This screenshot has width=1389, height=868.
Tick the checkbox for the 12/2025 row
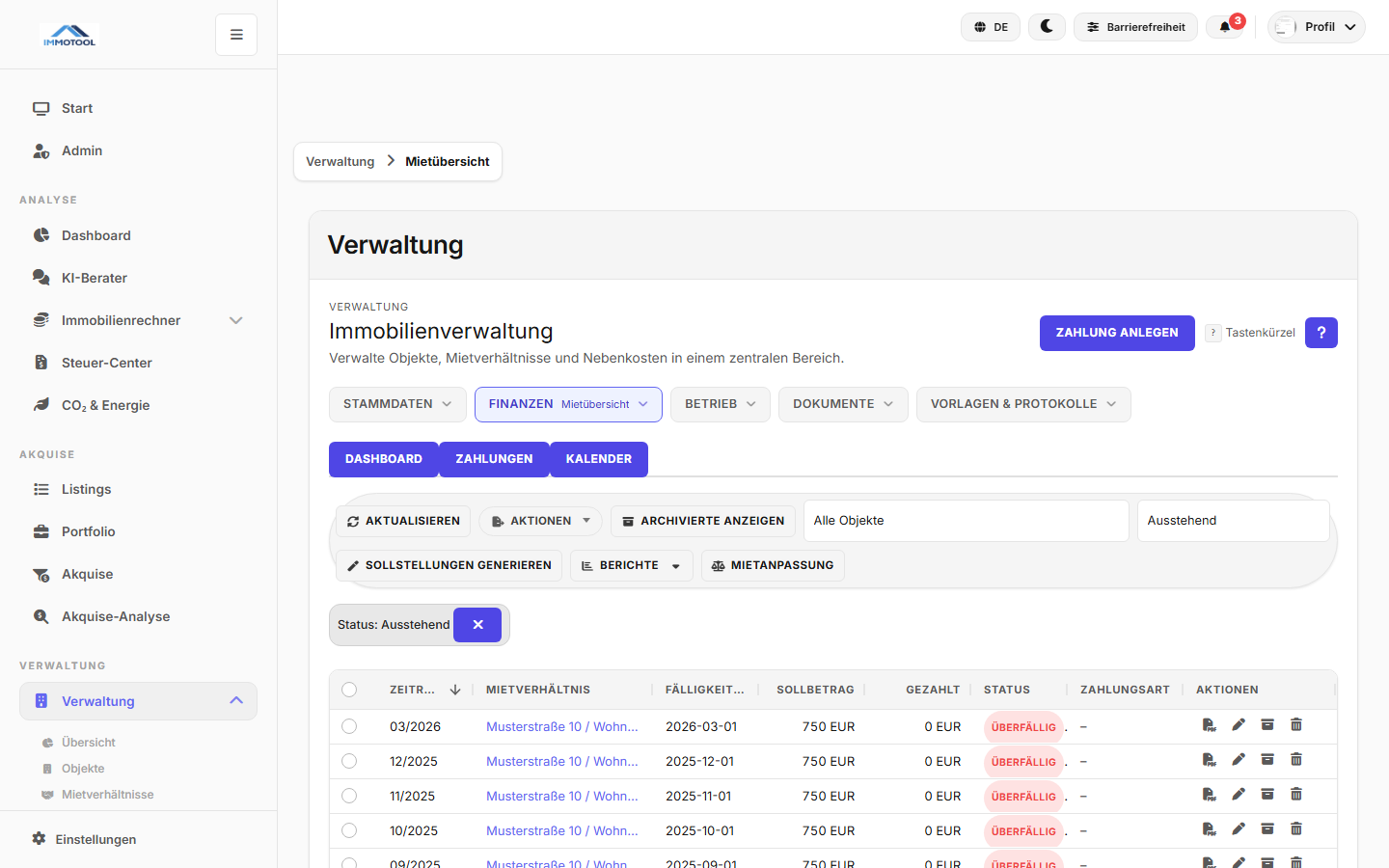pyautogui.click(x=349, y=761)
